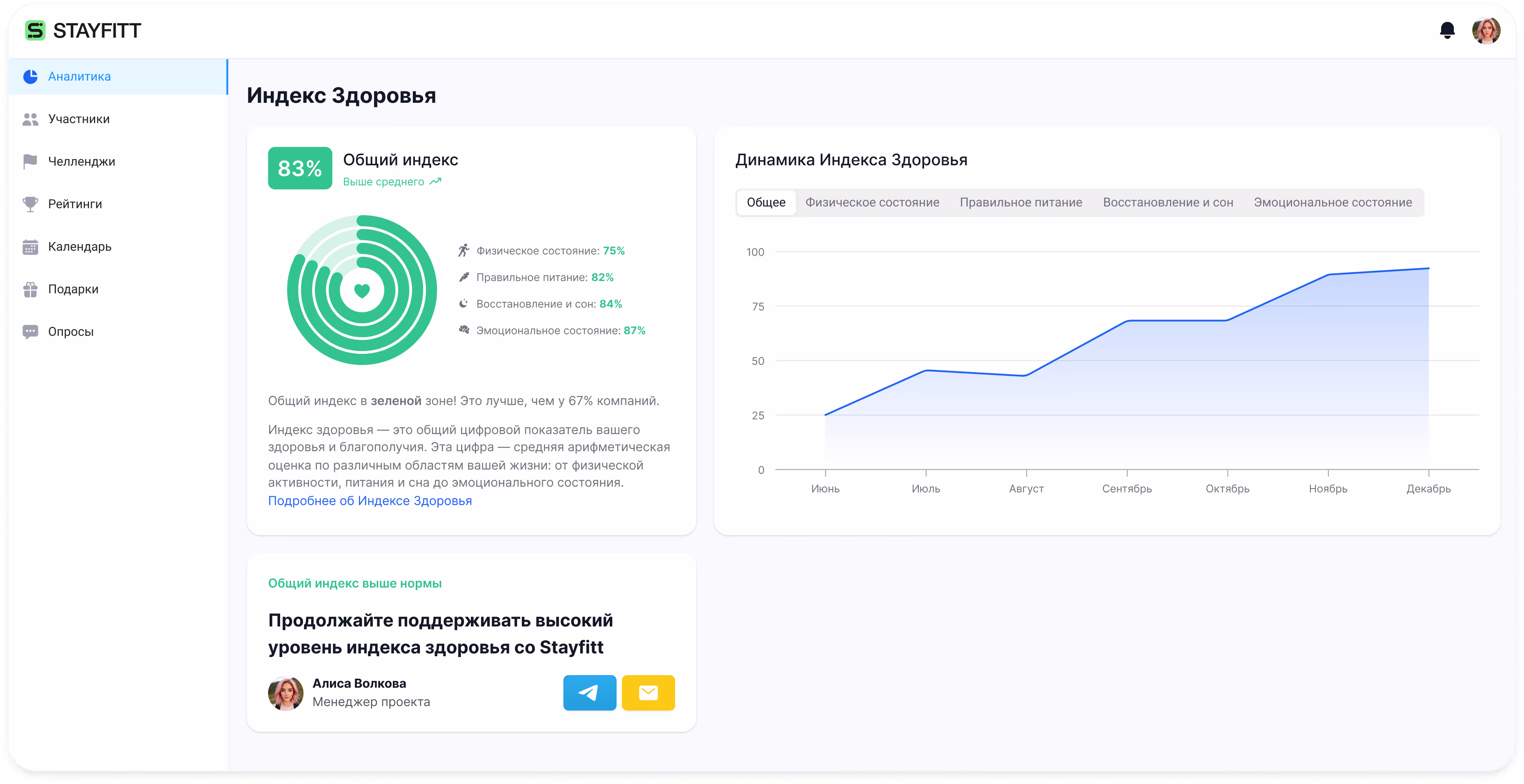1524x784 pixels.
Task: Click the user profile avatar in header
Action: pos(1486,31)
